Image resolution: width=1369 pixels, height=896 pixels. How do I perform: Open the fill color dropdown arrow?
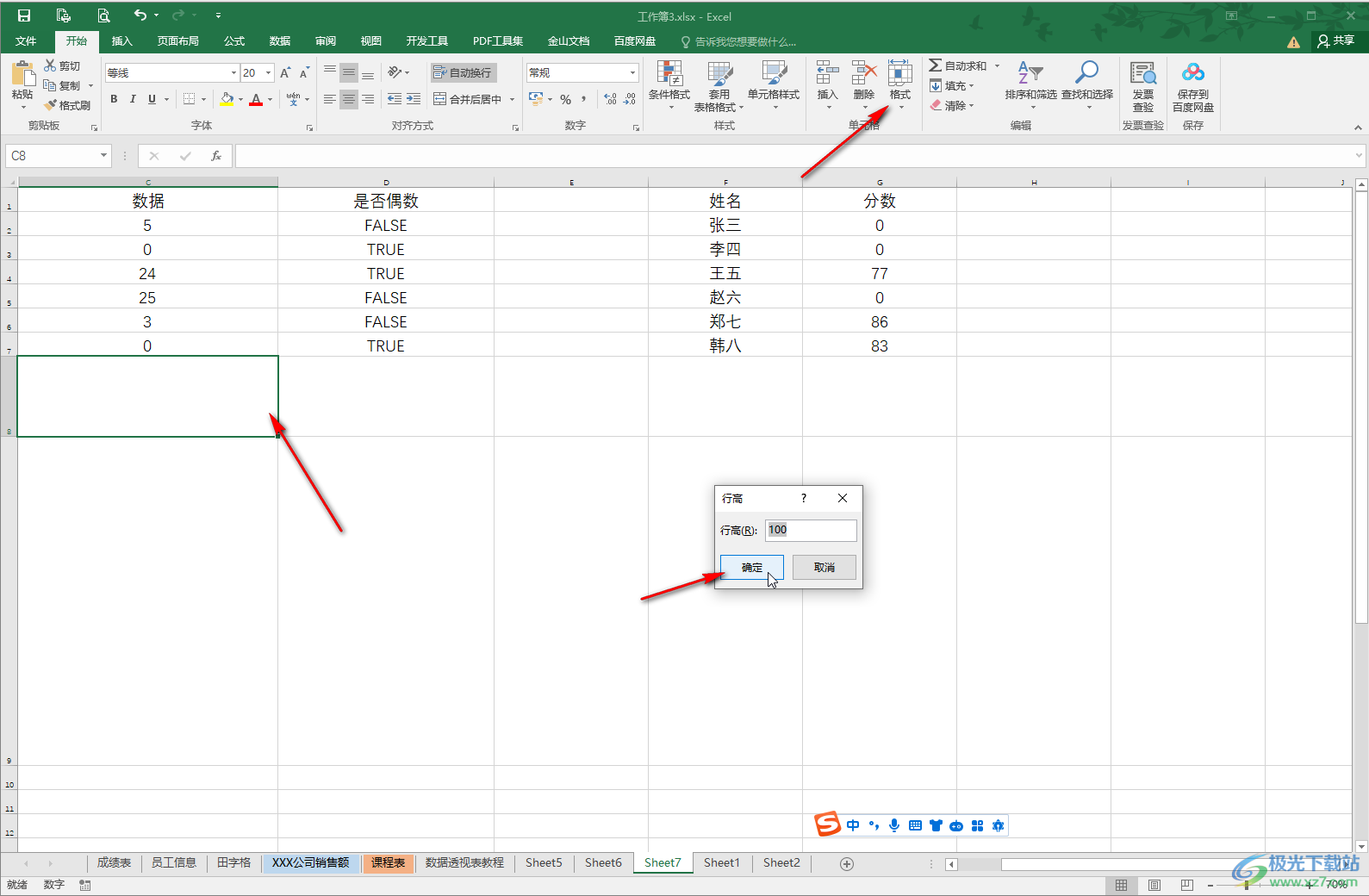pos(240,99)
